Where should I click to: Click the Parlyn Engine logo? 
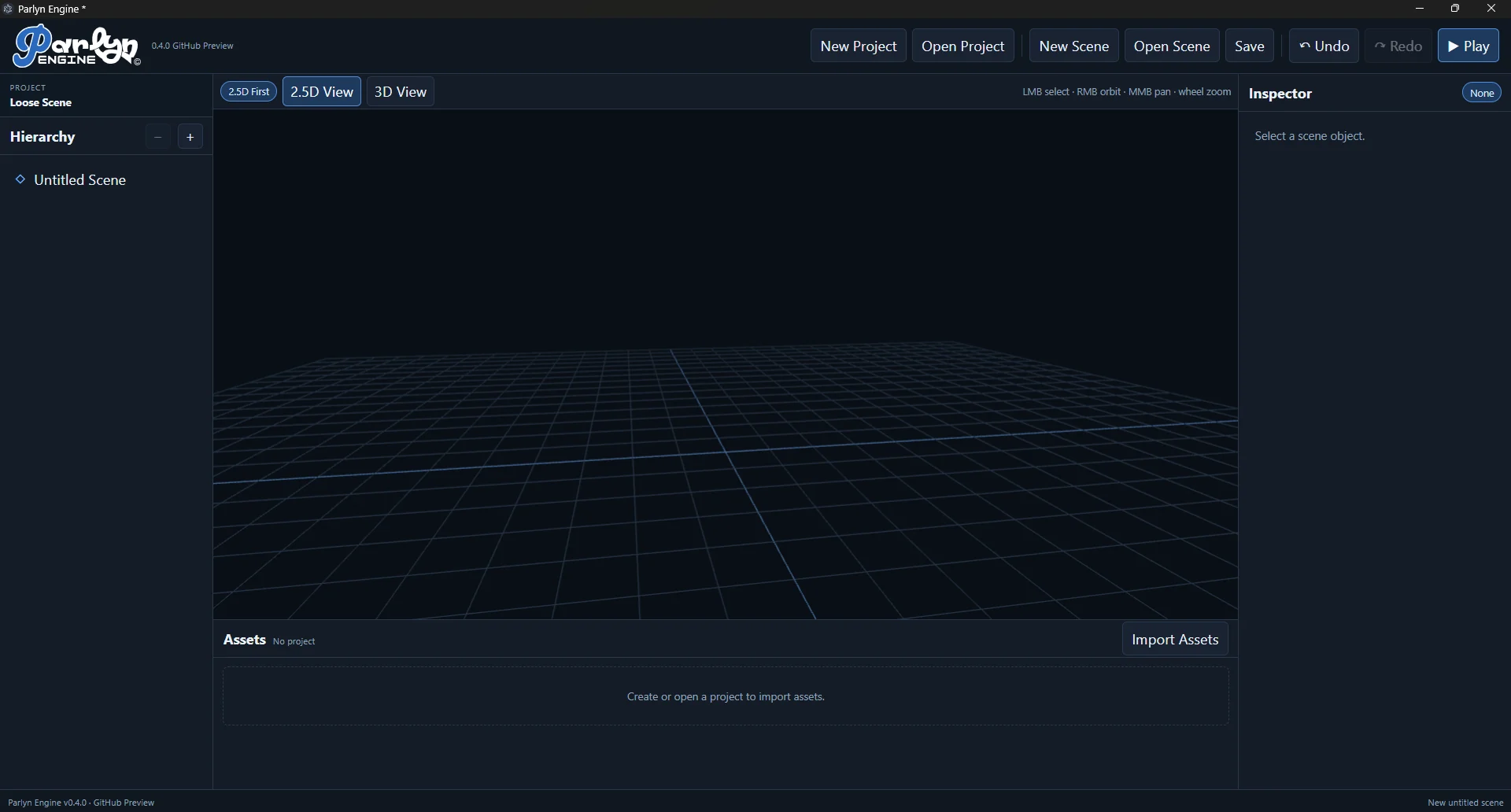point(76,46)
